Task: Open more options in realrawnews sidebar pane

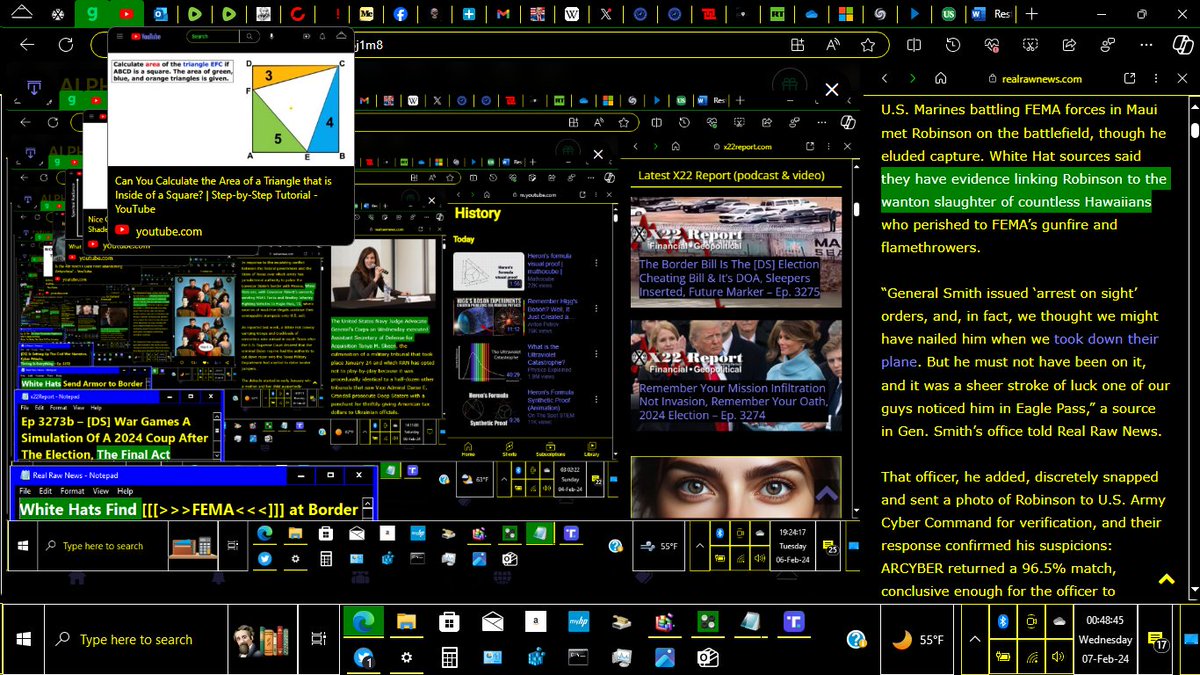Action: 1158,78
